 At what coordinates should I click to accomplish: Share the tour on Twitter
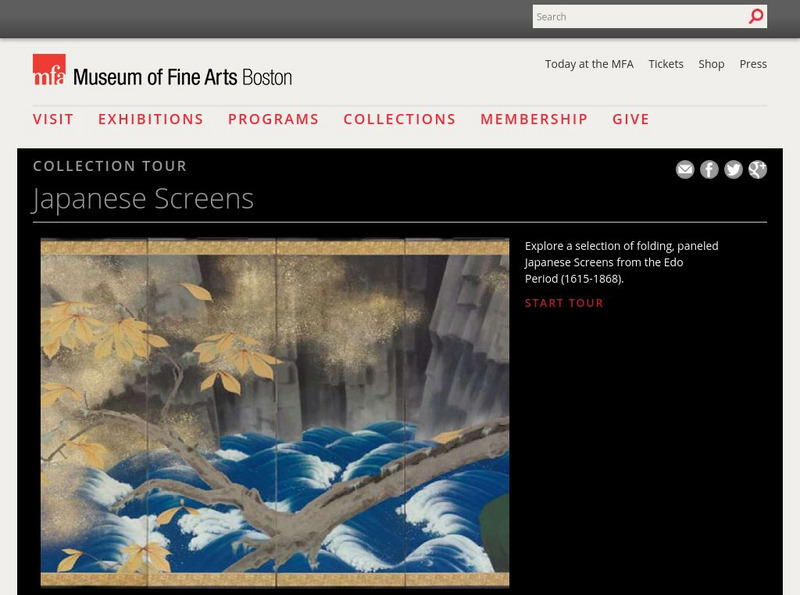pos(731,170)
